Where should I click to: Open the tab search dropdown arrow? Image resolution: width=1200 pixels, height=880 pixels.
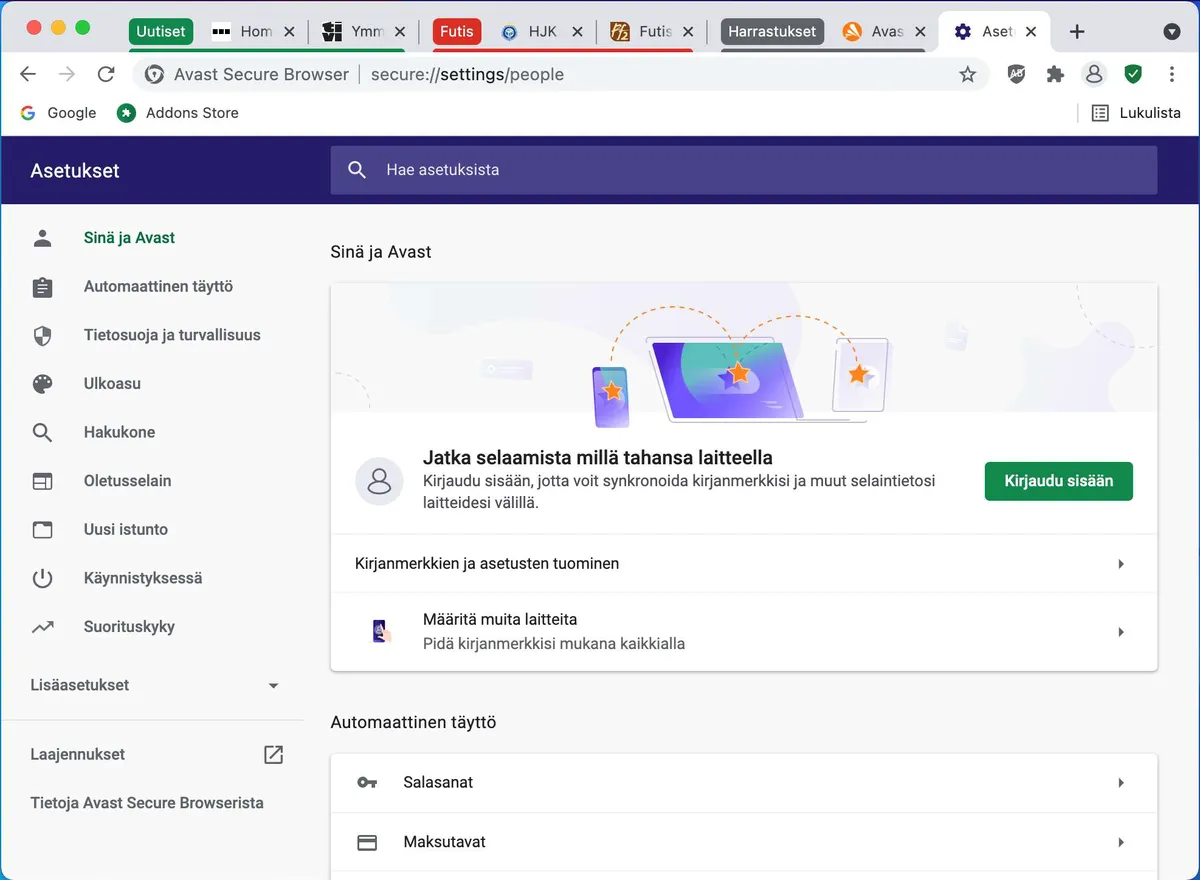(1172, 32)
